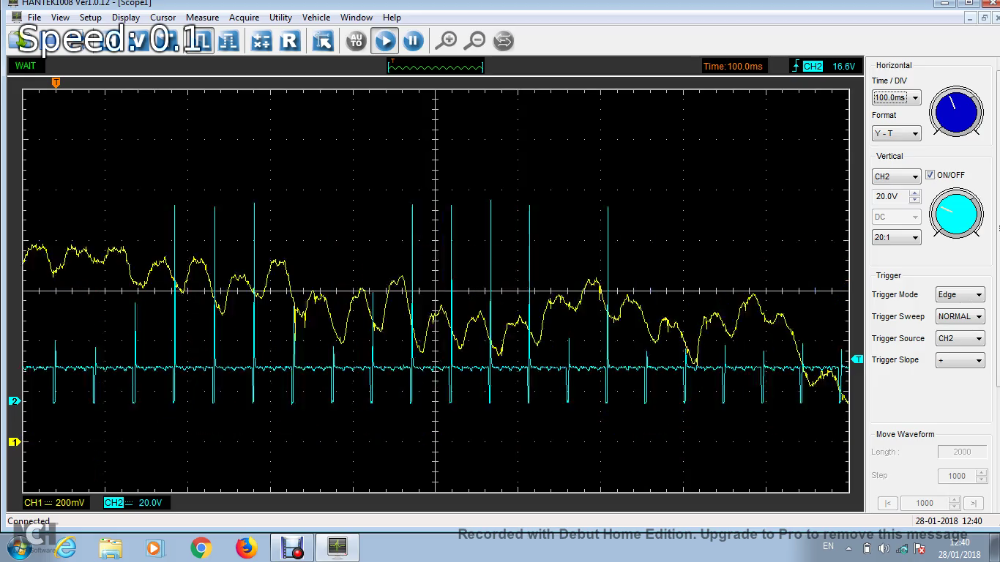Click the zoom out magnifier icon
1000x562 pixels.
pos(475,41)
